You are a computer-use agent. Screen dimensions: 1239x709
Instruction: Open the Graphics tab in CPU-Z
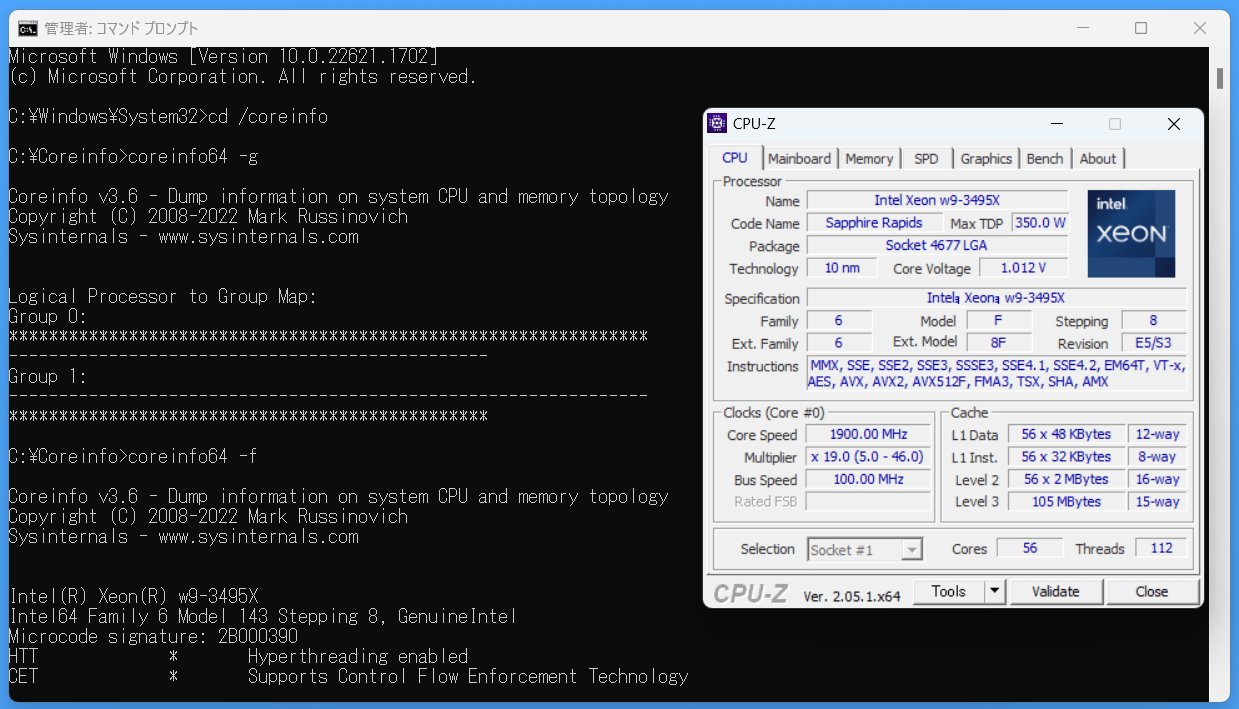(x=986, y=158)
